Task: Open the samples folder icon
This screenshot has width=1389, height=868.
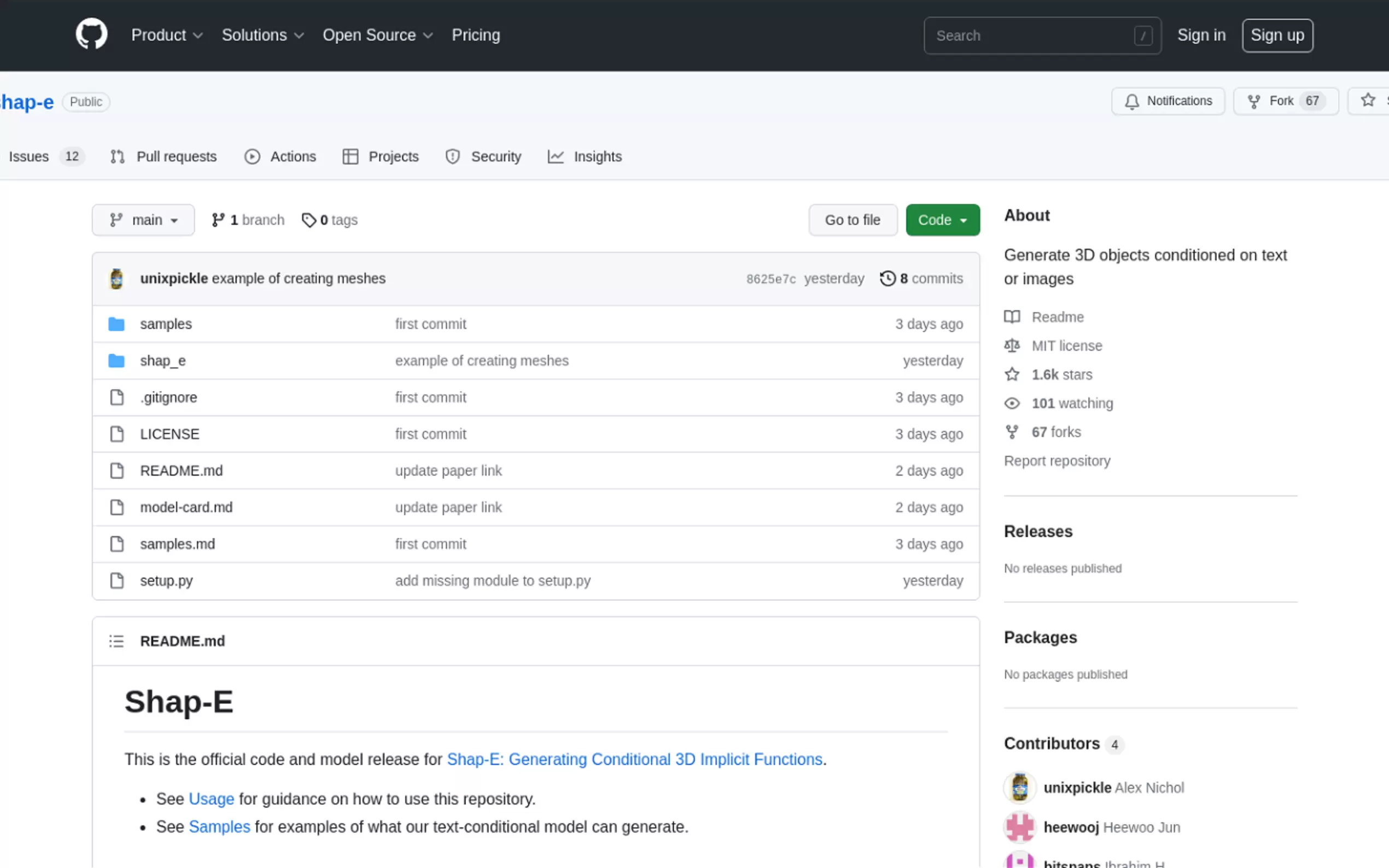Action: click(116, 324)
